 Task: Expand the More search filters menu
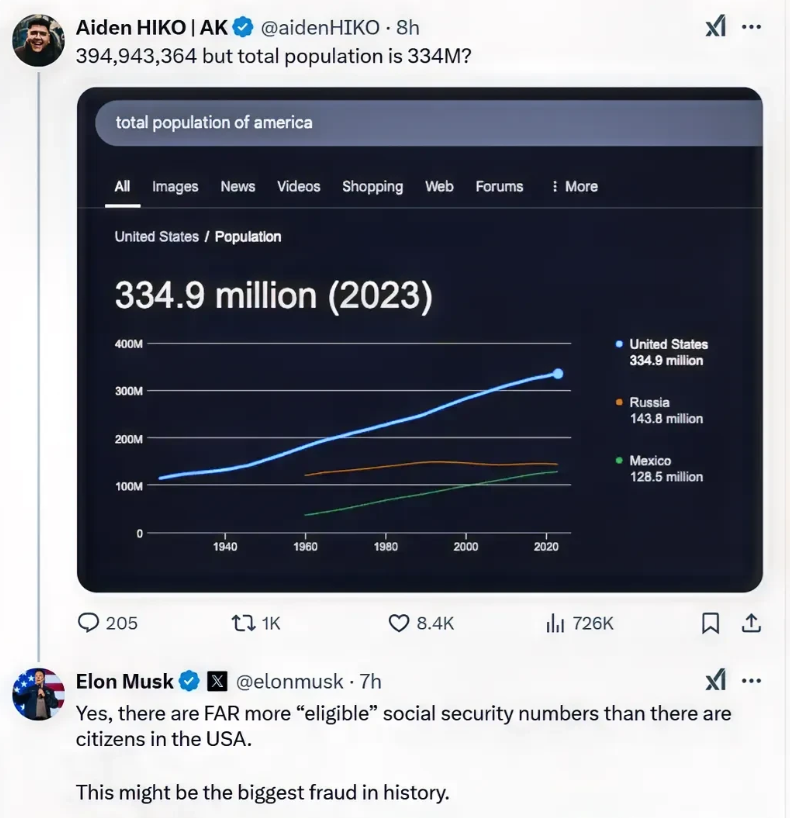pyautogui.click(x=574, y=186)
